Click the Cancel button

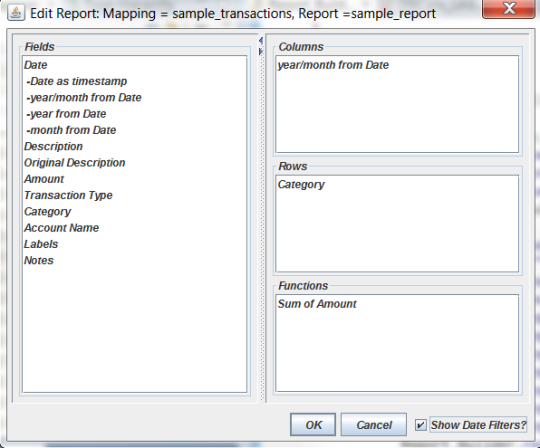pos(374,425)
